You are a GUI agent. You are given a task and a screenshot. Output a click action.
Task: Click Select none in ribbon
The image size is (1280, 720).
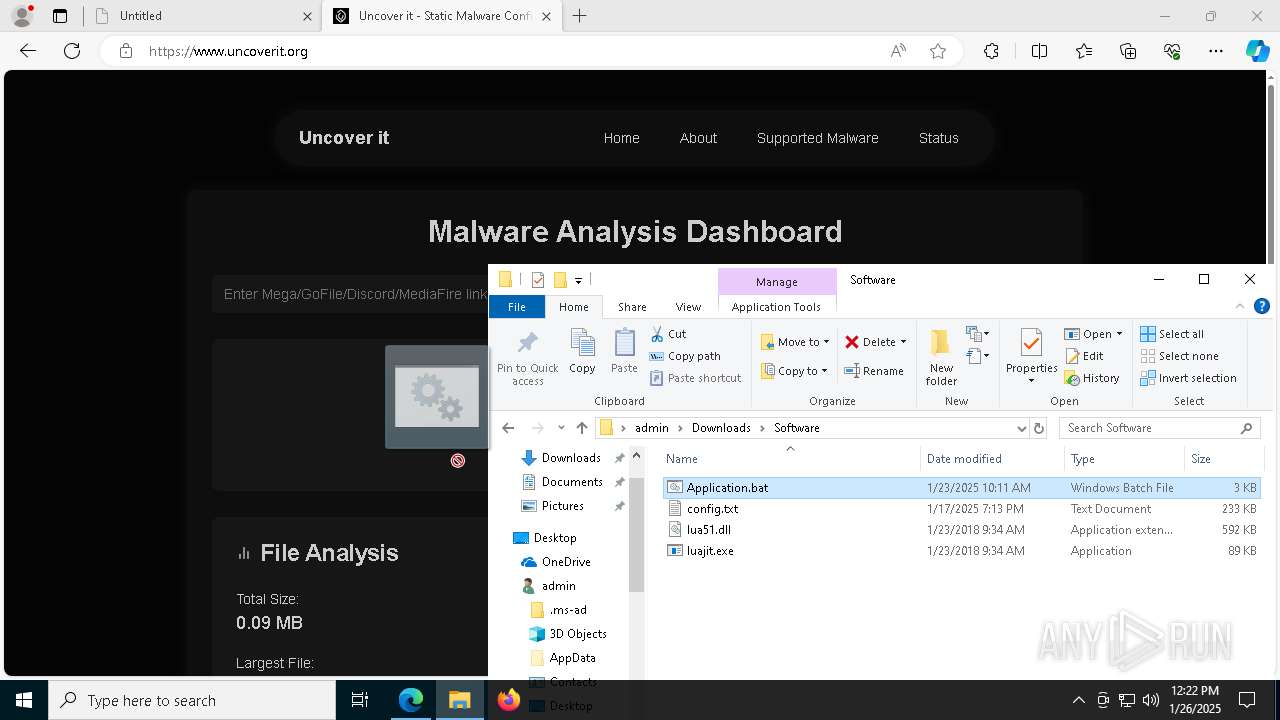click(1179, 356)
